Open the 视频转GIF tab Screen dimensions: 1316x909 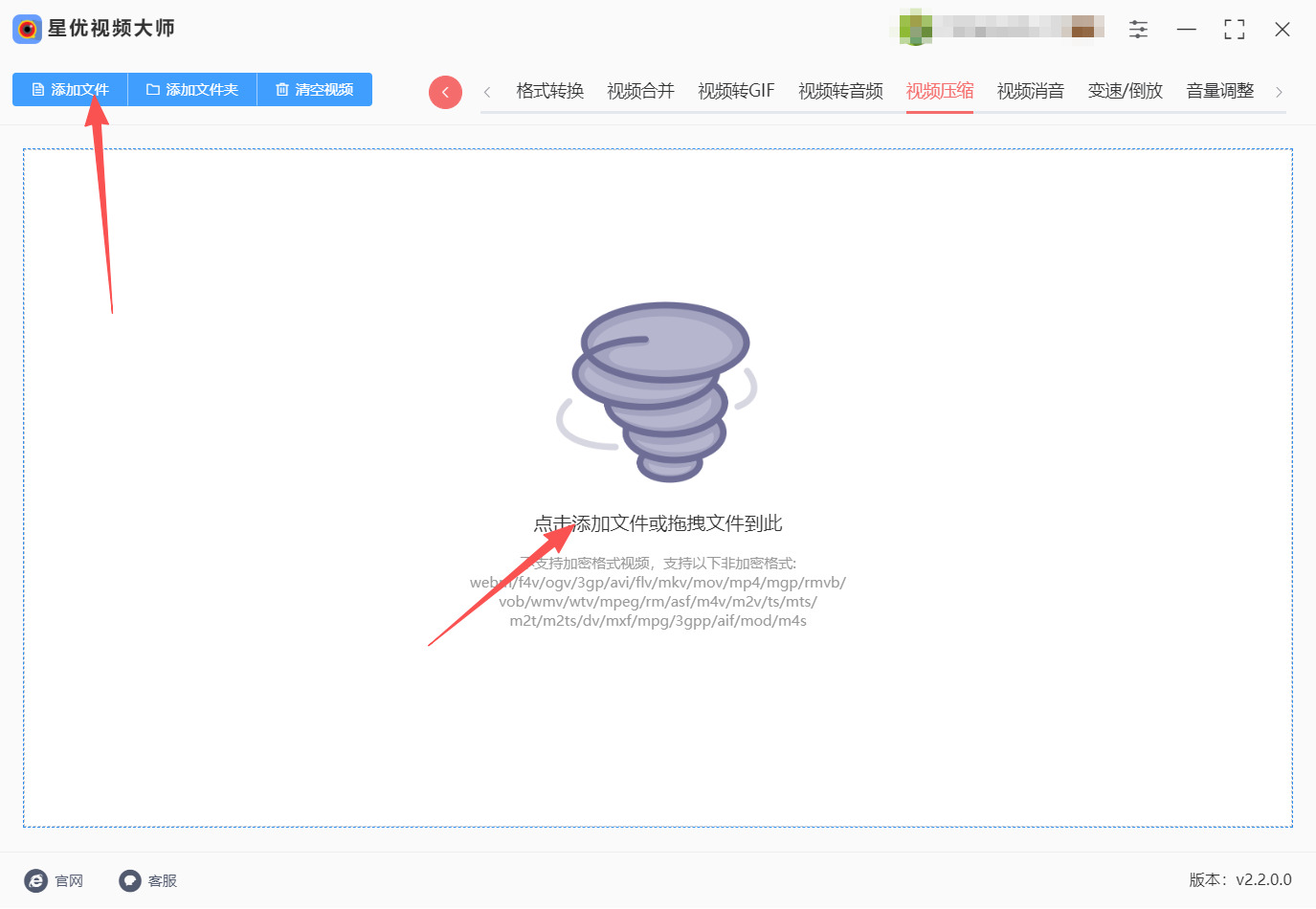[736, 91]
